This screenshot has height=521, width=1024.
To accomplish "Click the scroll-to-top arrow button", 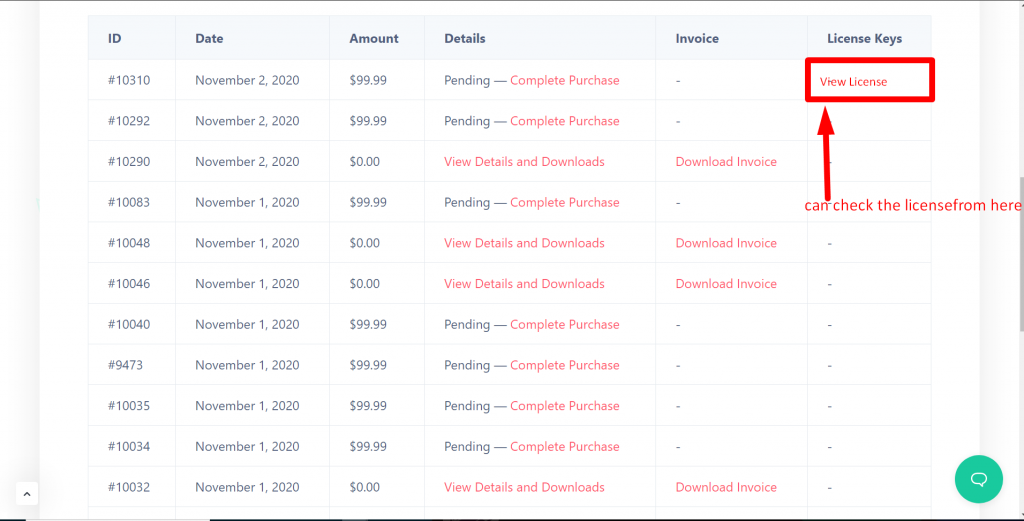I will [27, 493].
